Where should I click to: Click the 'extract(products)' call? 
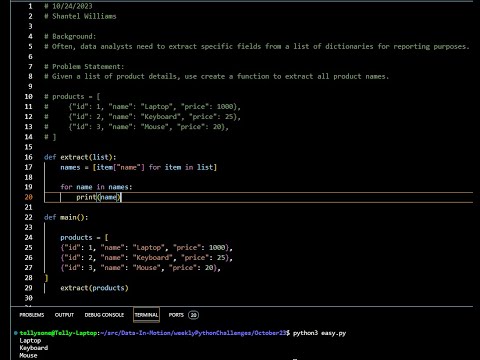coord(94,288)
